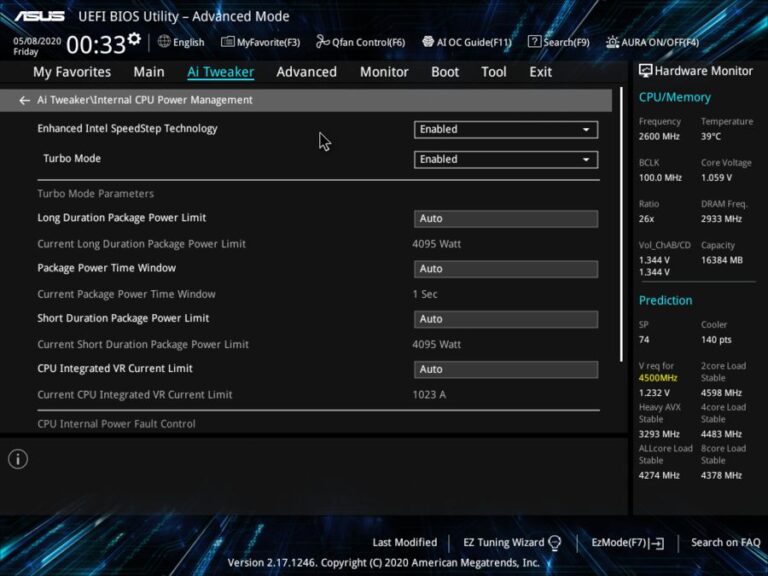Select Enhanced Intel SpeedStep Technology label

tap(127, 129)
